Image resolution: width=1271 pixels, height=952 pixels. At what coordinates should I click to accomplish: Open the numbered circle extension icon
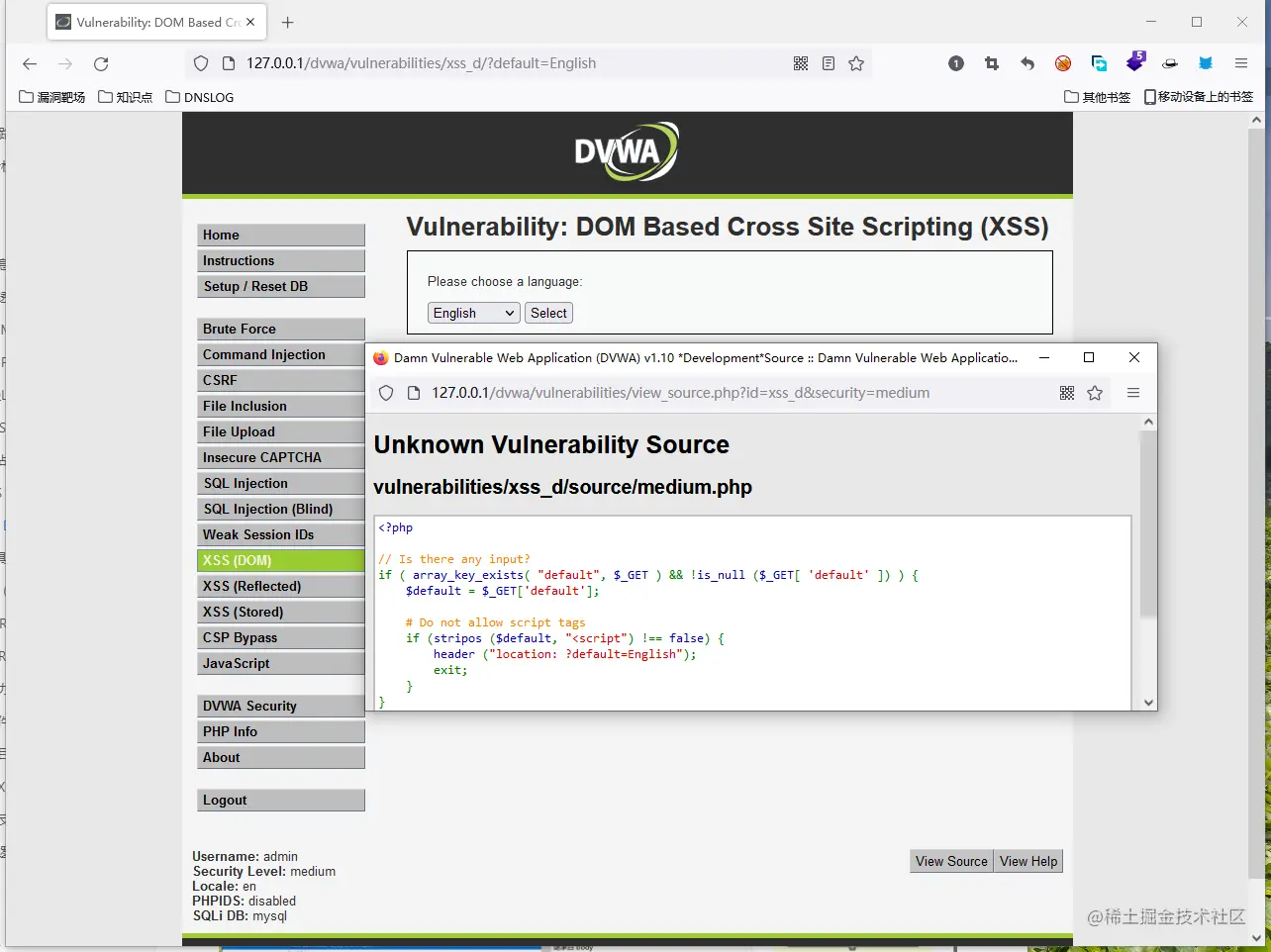(x=956, y=63)
